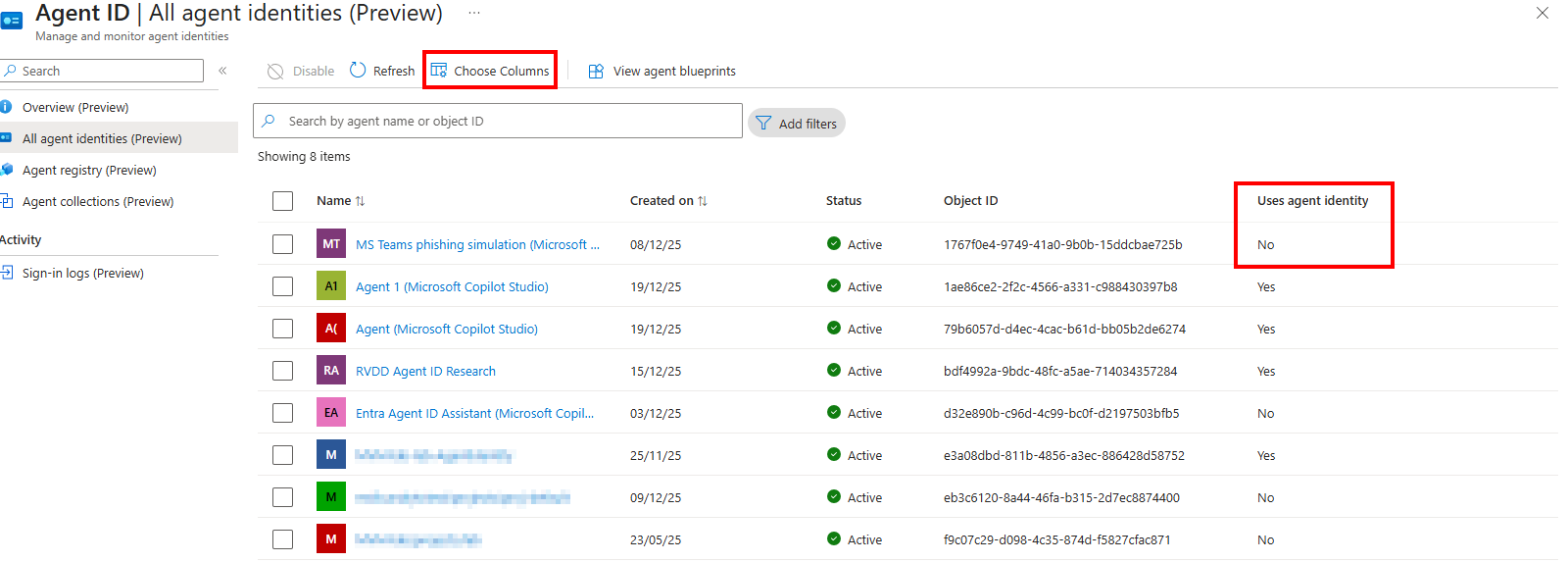Click the EA avatar for Entra Agent ID Assistant
The image size is (1568, 562).
tap(331, 413)
